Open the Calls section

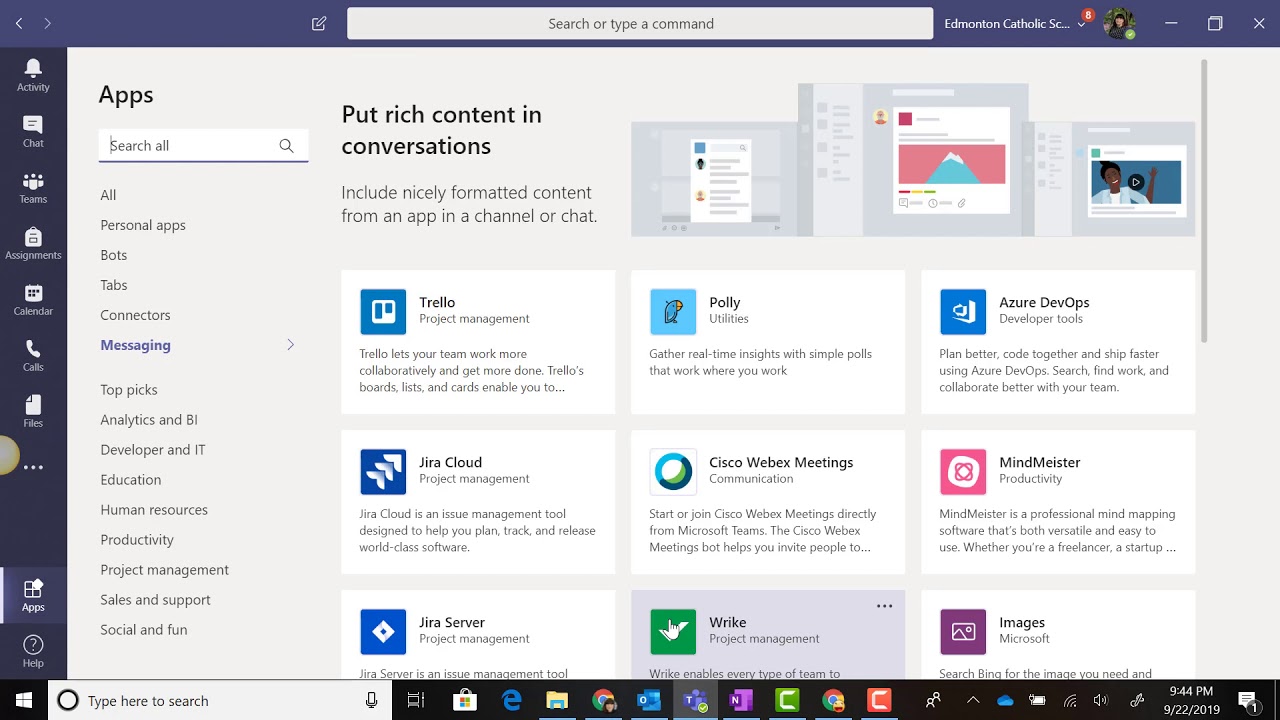click(33, 355)
